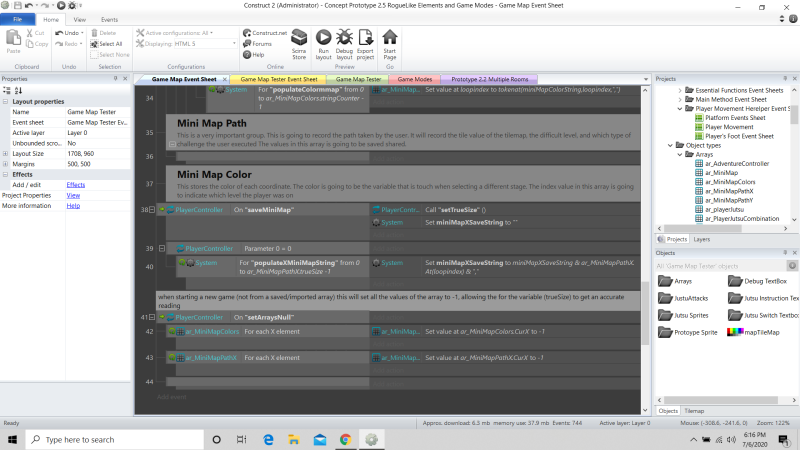This screenshot has height=450, width=800.
Task: Collapse event 41 setArraysNull block
Action: pyautogui.click(x=152, y=317)
